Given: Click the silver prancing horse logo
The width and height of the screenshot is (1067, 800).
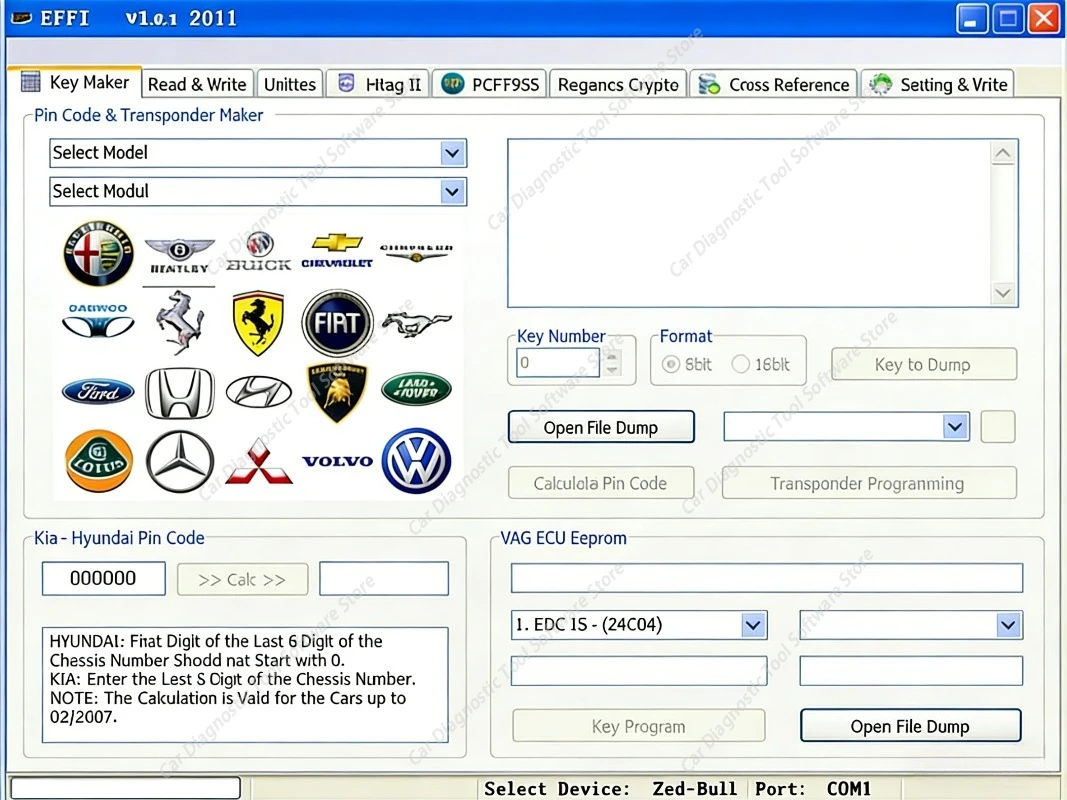Looking at the screenshot, I should coord(179,322).
